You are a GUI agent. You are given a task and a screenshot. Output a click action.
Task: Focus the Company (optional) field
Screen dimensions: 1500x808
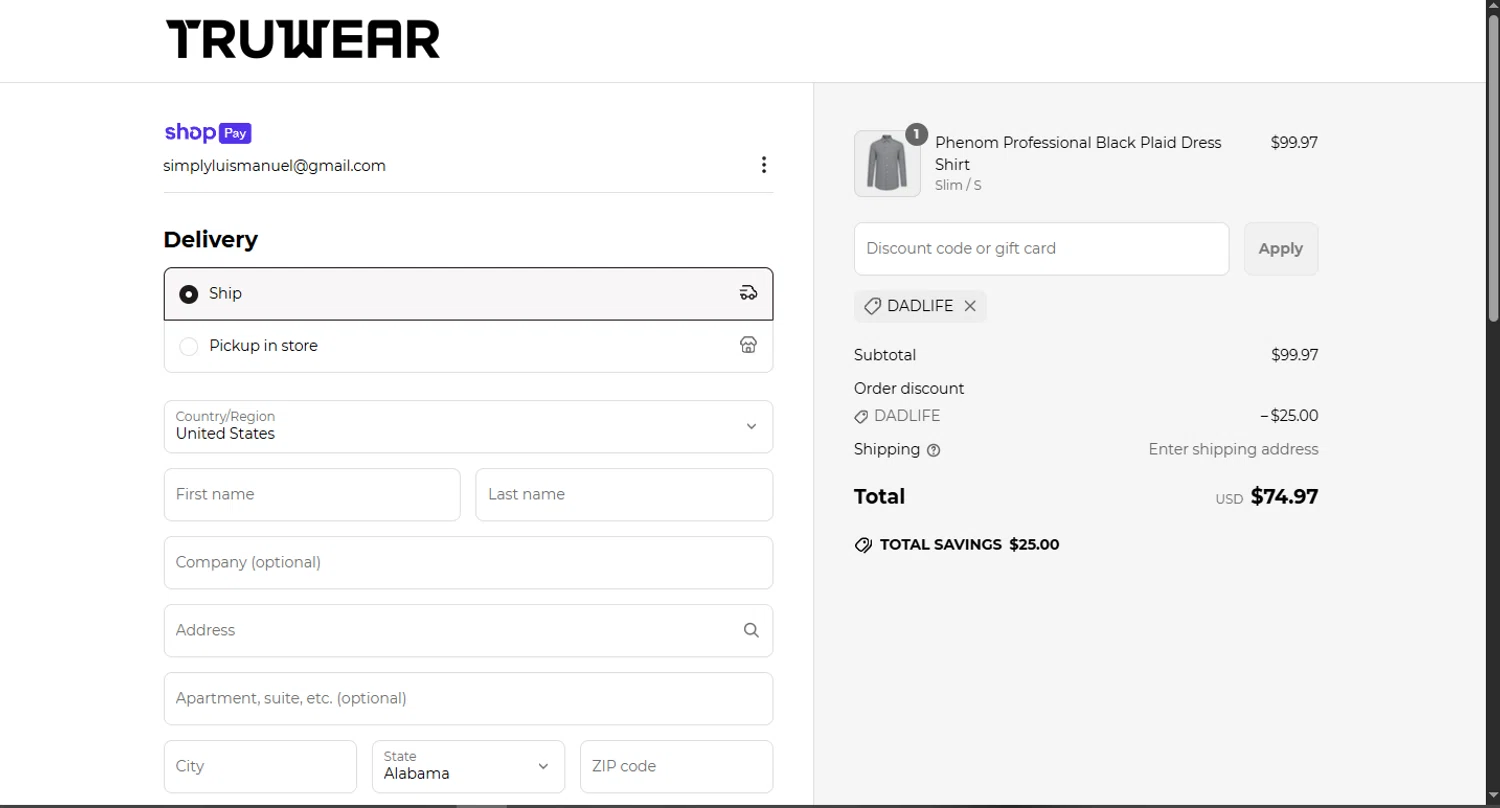coord(468,562)
